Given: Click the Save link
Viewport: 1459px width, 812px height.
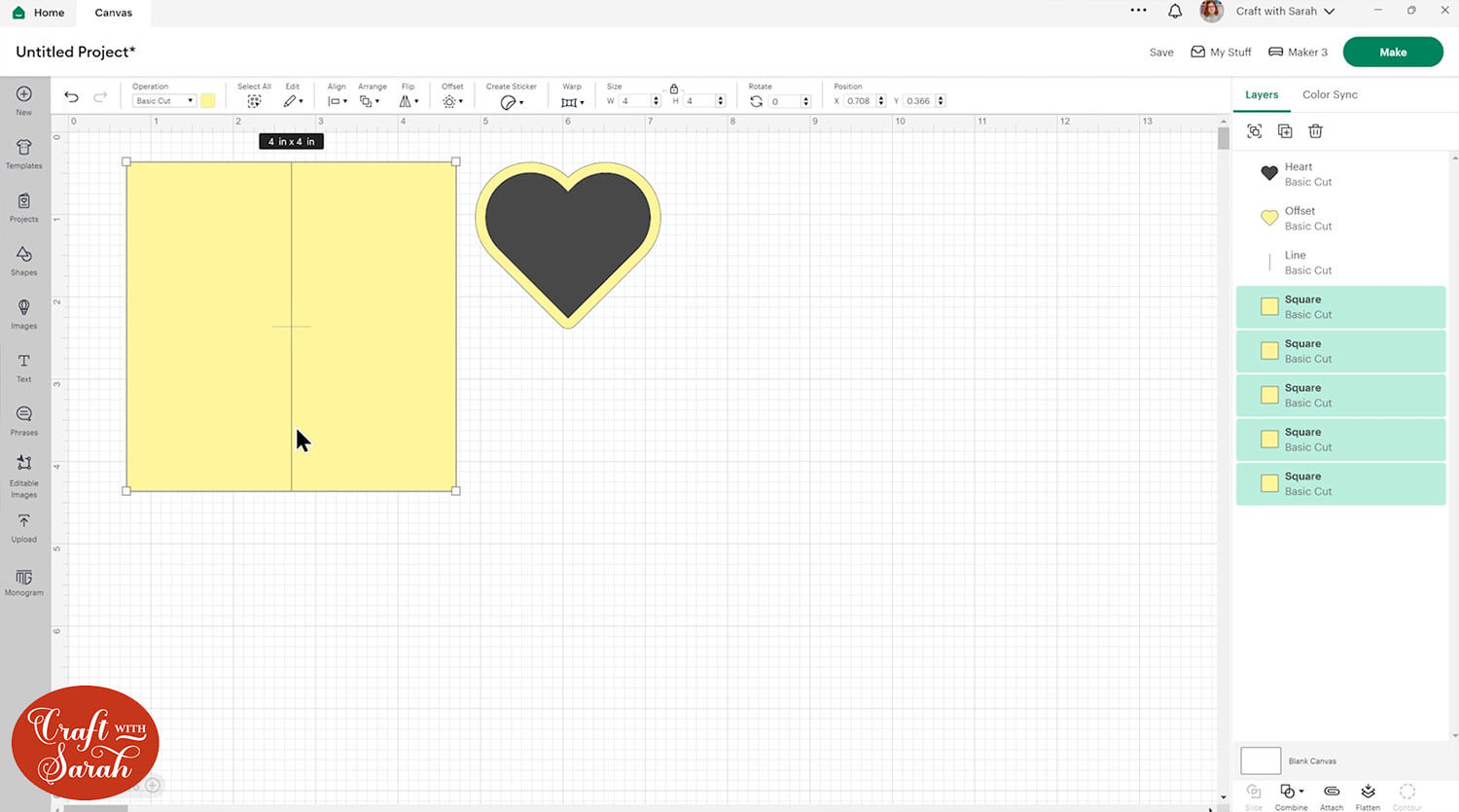Looking at the screenshot, I should coord(1161,53).
